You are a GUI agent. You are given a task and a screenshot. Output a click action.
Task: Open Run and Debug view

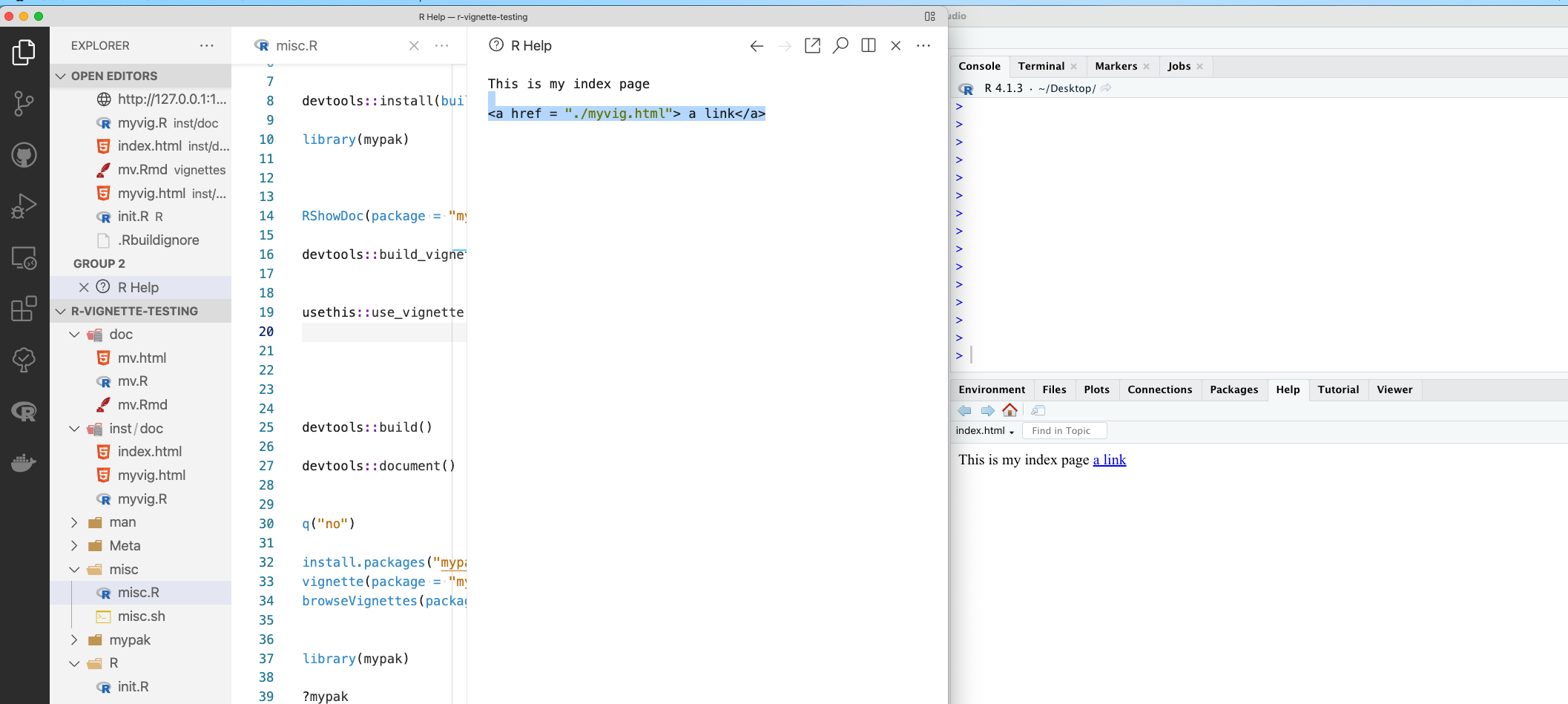[x=24, y=206]
